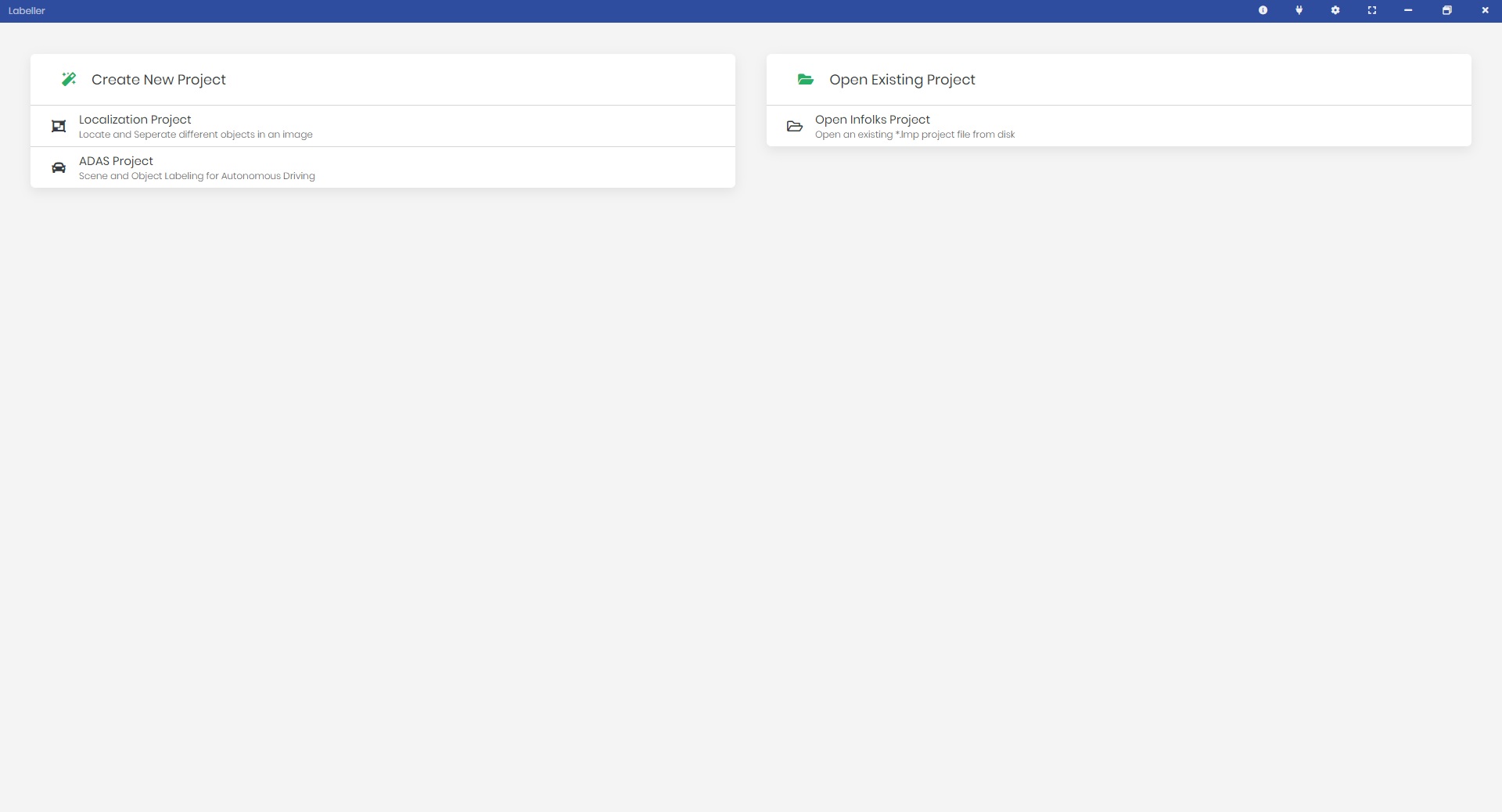Click the ADAS Project car icon
1502x812 pixels.
click(59, 167)
